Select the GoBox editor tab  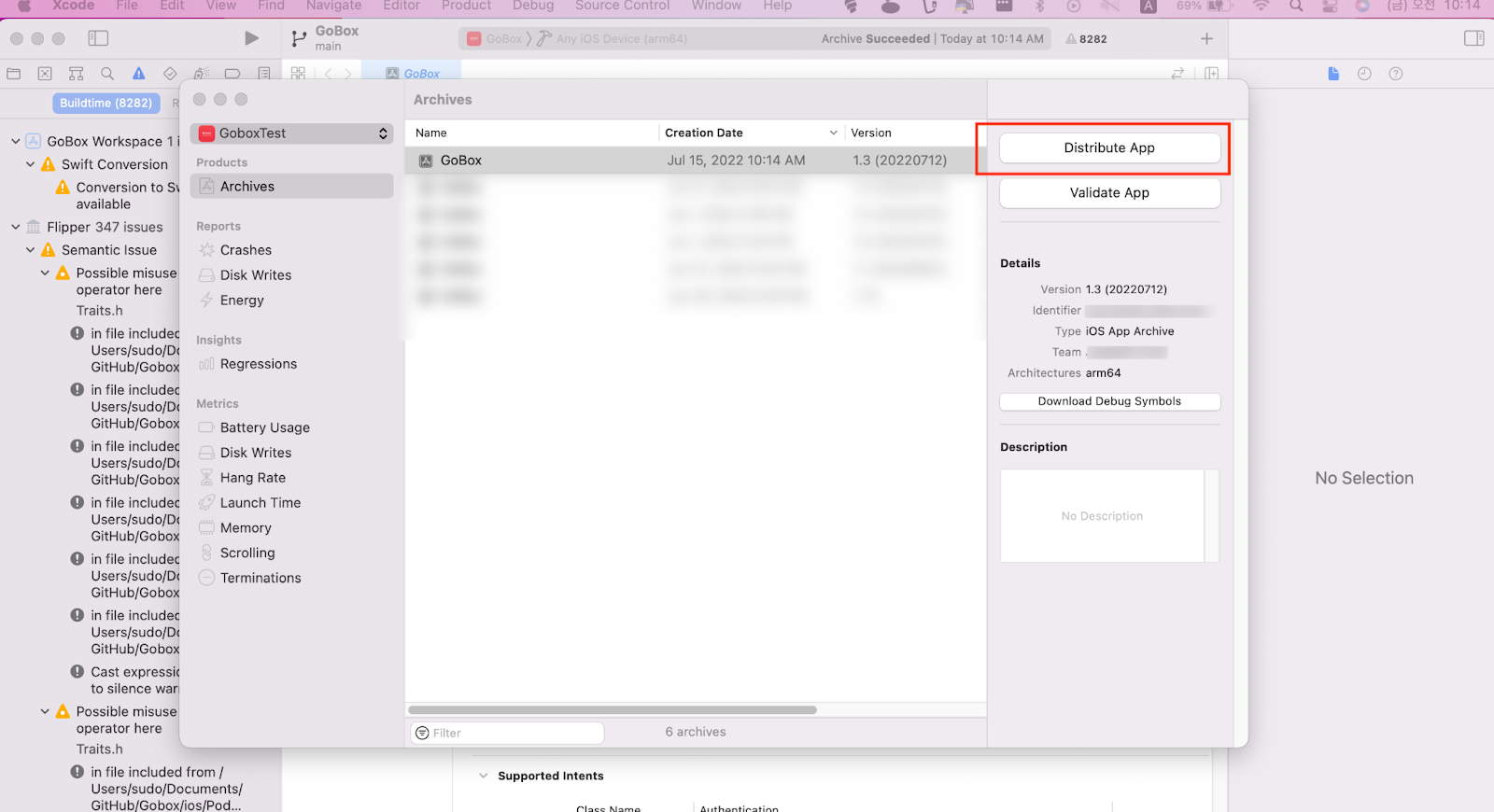pos(412,74)
